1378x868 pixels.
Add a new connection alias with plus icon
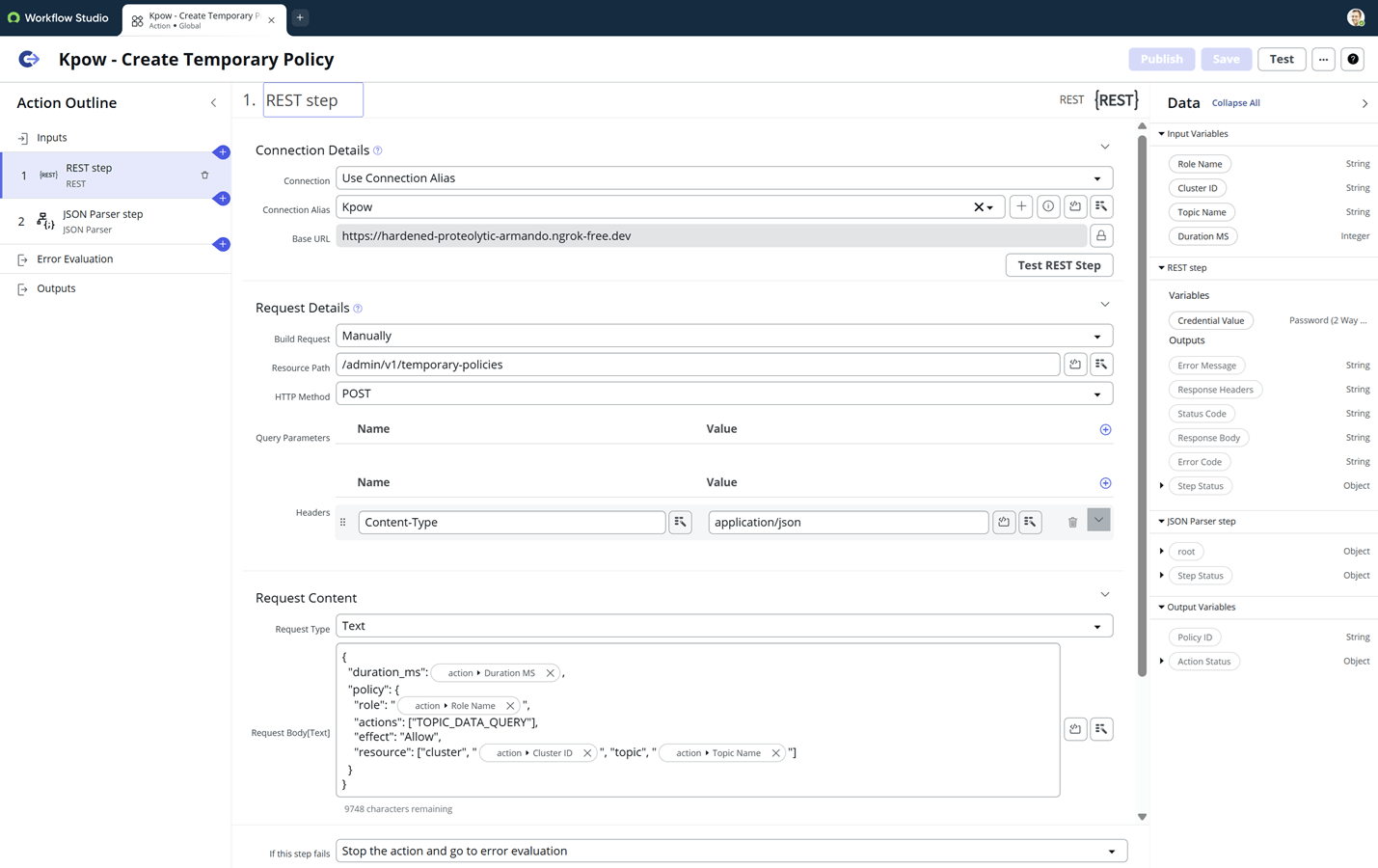point(1021,206)
